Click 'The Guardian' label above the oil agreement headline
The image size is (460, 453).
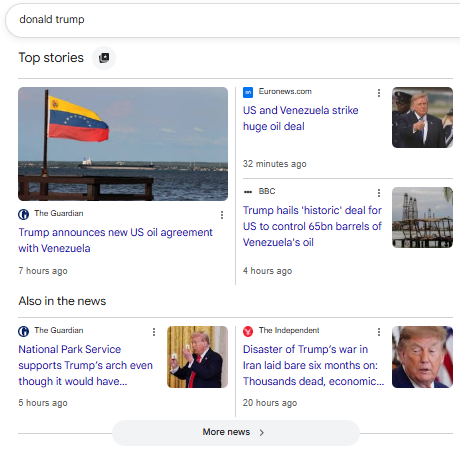(x=59, y=213)
